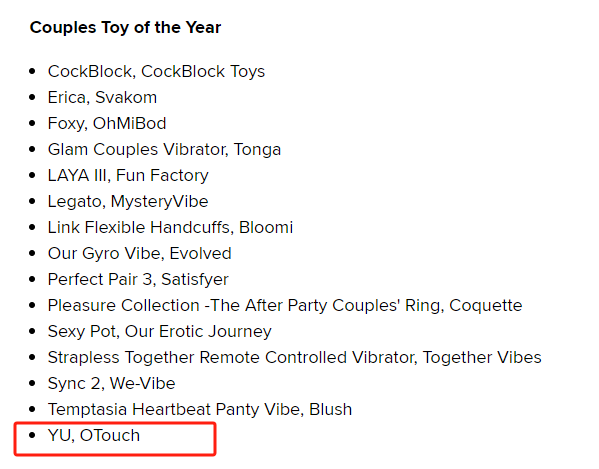This screenshot has height=469, width=599.
Task: Select the 'Sync 2, We-Vibe' list item
Action: (112, 383)
